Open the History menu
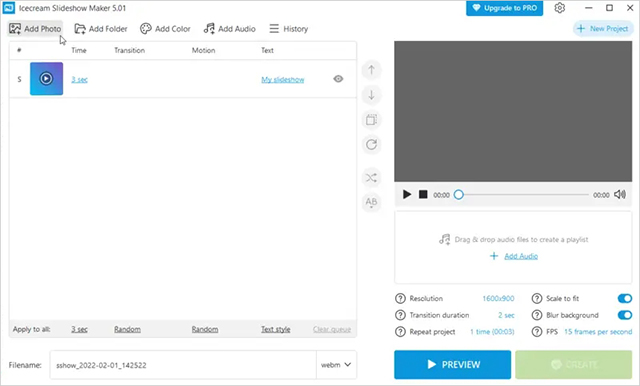The image size is (640, 386). pyautogui.click(x=289, y=29)
